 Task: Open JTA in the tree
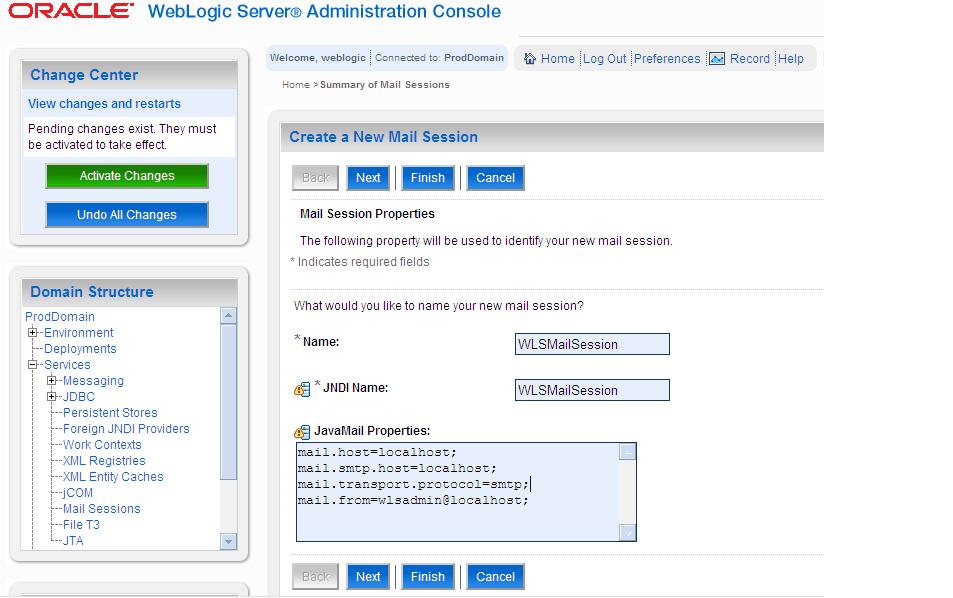pyautogui.click(x=73, y=541)
